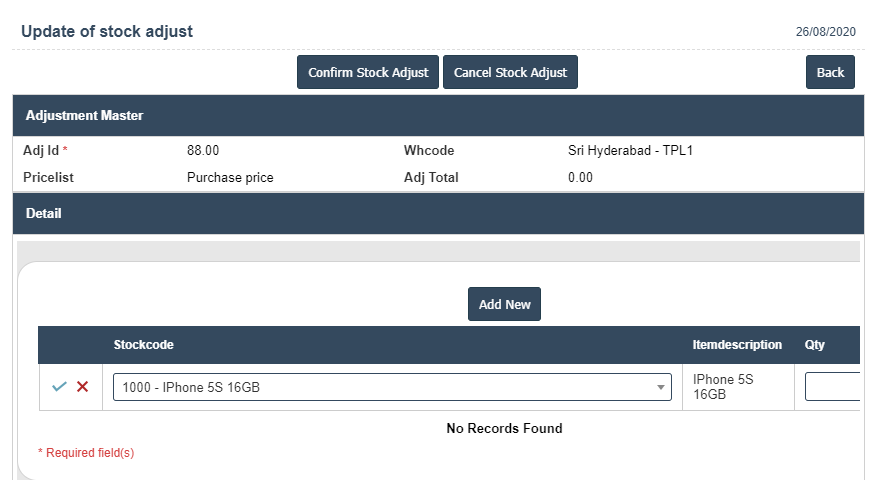Image resolution: width=876 pixels, height=480 pixels.
Task: Click the Confirm Stock Adjust button
Action: [x=368, y=72]
